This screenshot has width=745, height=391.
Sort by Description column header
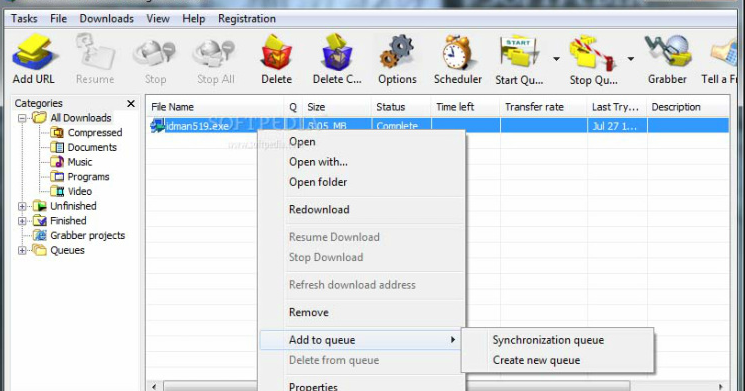tap(688, 107)
